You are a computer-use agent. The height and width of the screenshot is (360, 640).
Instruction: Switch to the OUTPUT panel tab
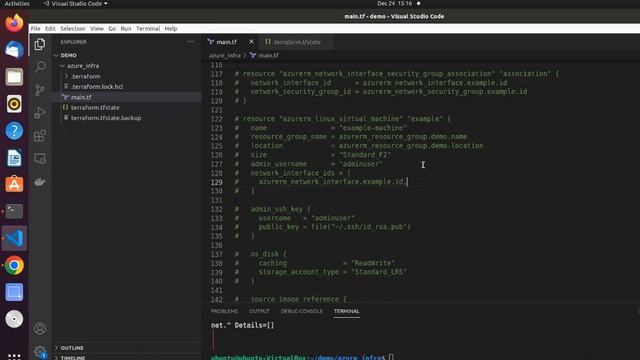point(259,311)
